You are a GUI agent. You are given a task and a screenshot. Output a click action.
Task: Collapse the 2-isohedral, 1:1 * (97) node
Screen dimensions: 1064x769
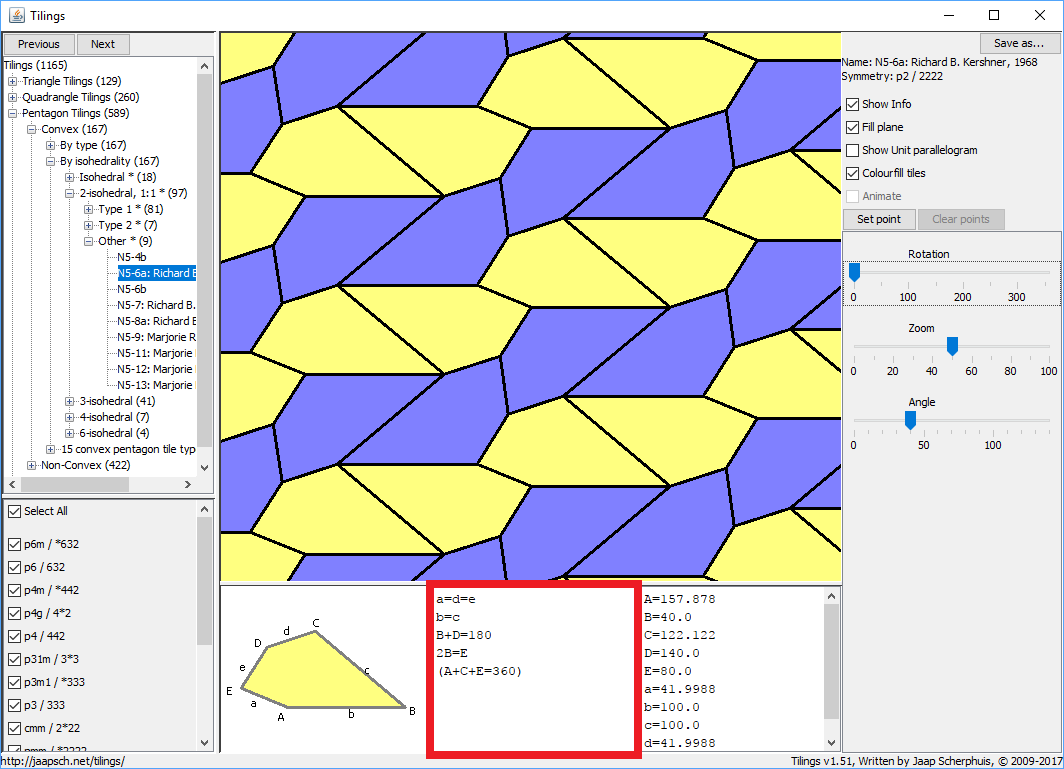point(69,193)
